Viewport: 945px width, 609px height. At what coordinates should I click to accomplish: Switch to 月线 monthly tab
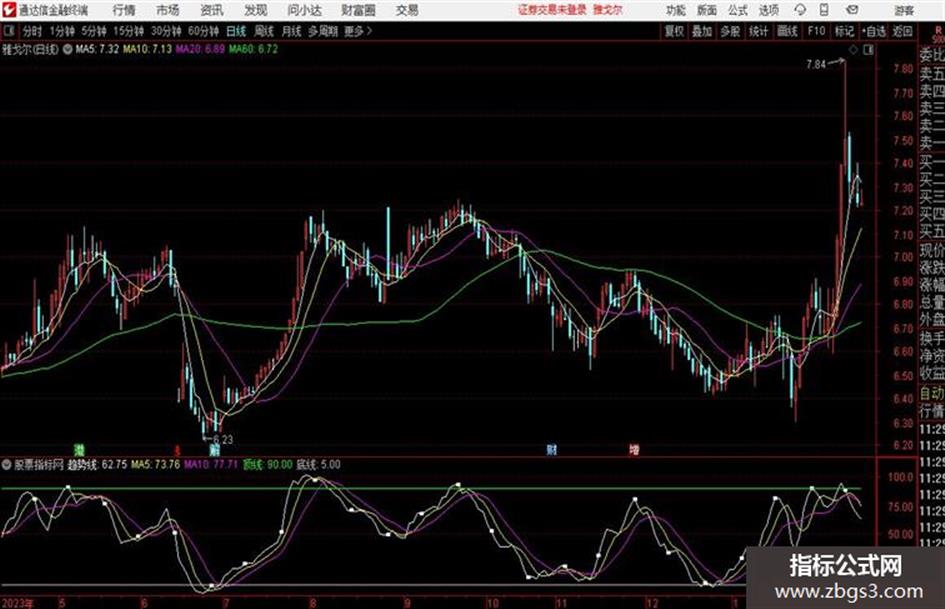point(292,31)
